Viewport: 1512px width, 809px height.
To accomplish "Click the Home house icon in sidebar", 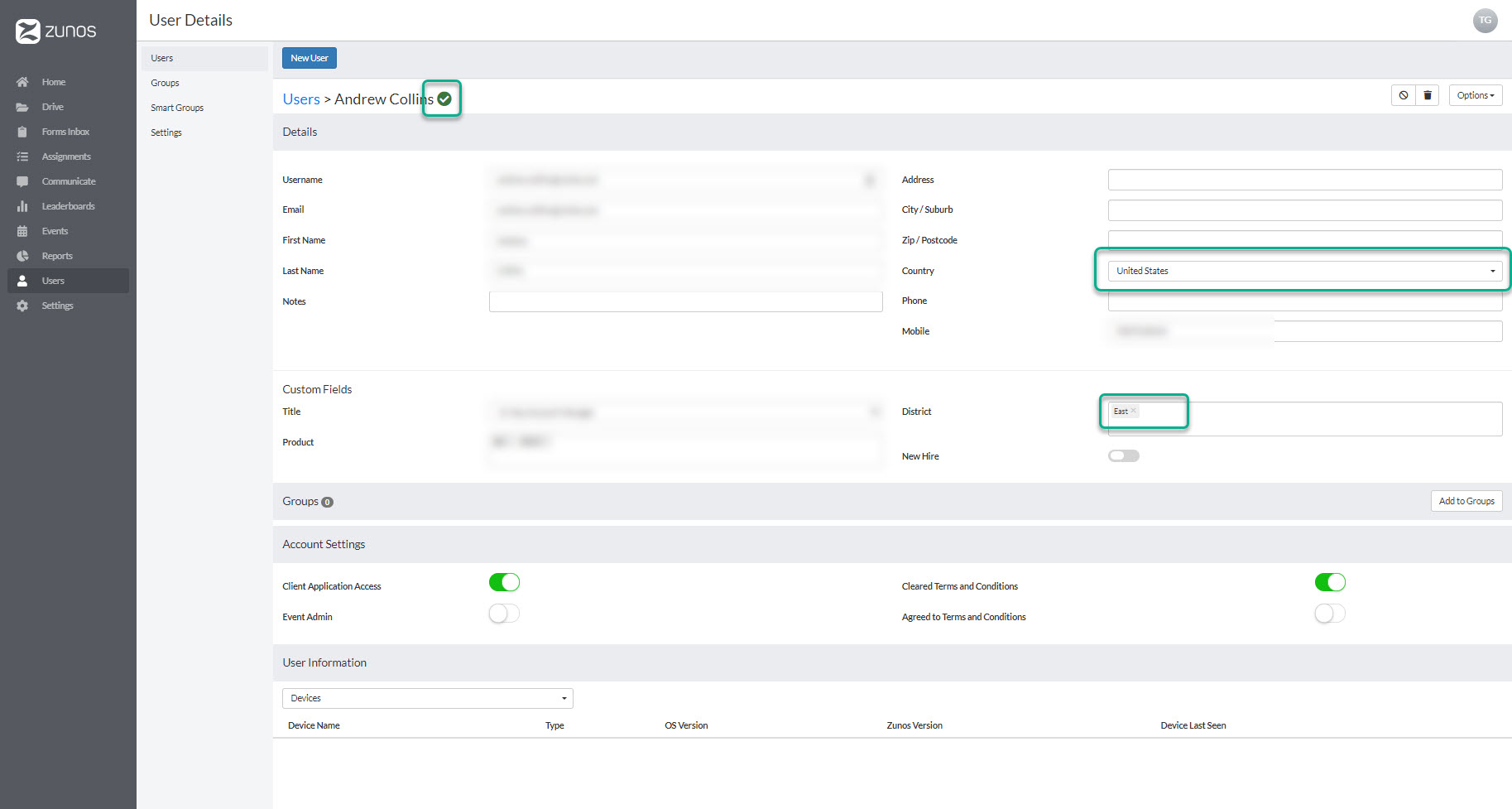I will tap(22, 82).
